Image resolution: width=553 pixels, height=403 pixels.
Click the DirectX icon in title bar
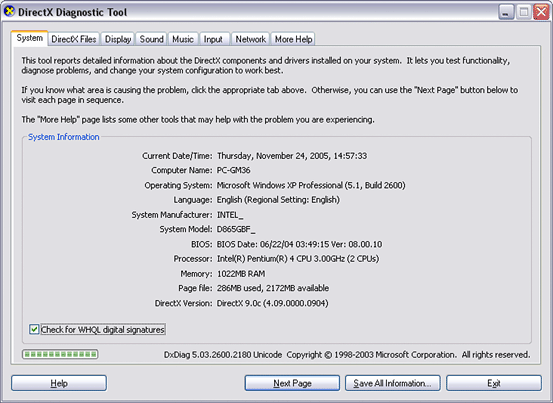[9, 11]
